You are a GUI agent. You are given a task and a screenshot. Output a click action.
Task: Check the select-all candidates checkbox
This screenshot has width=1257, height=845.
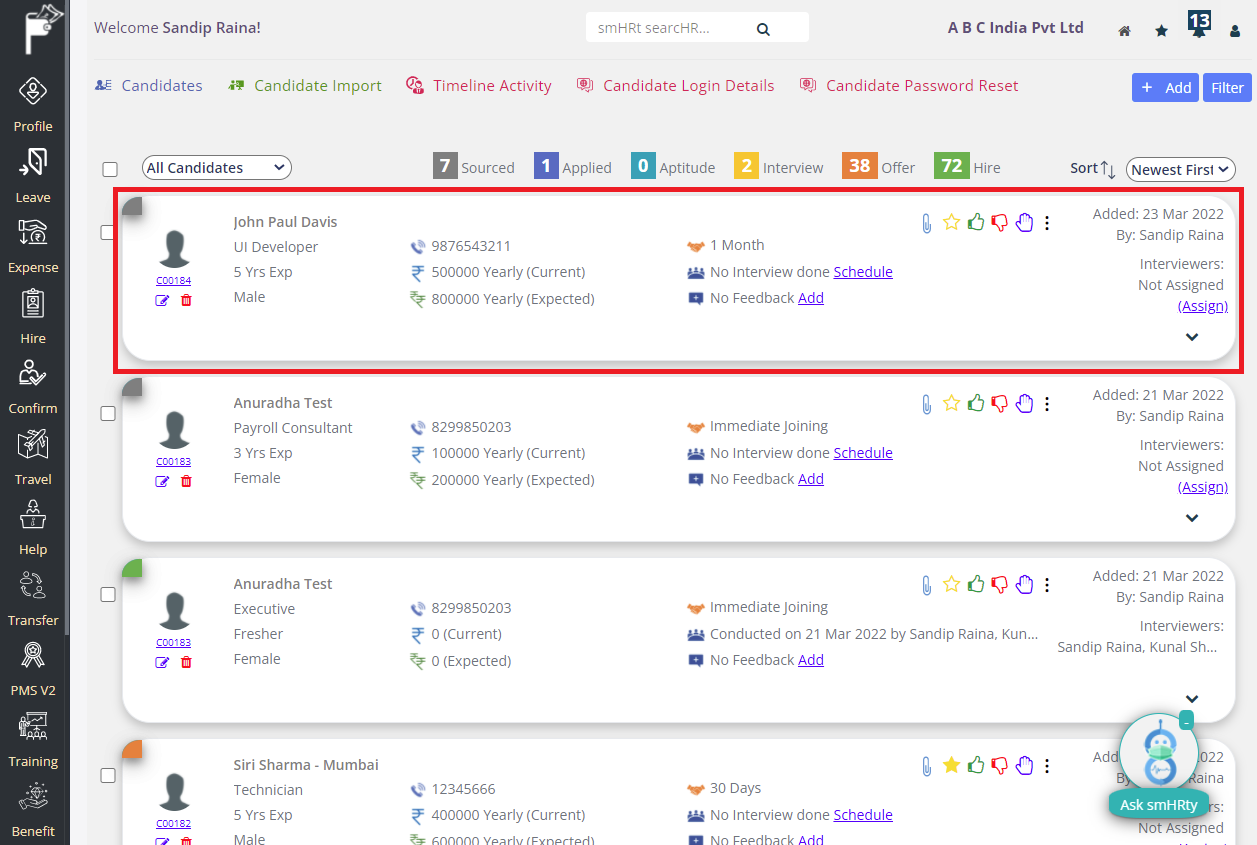tap(110, 169)
